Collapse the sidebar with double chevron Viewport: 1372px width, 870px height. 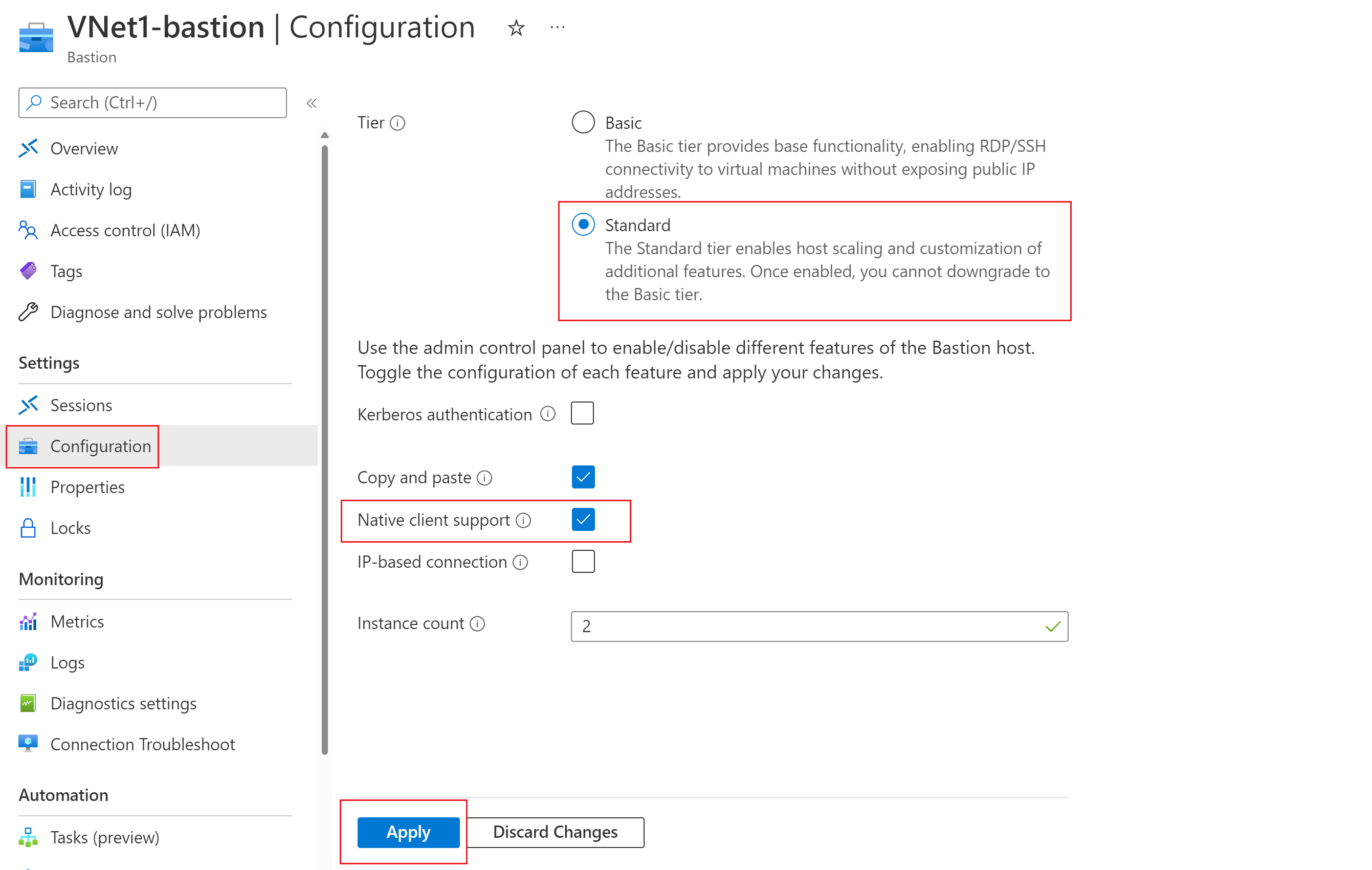(311, 103)
